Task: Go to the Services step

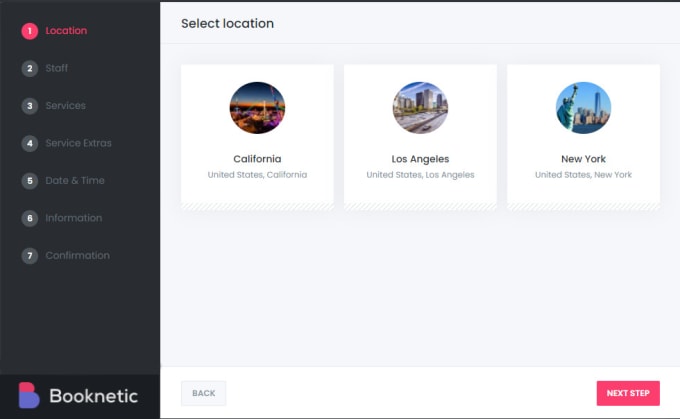Action: [x=65, y=106]
